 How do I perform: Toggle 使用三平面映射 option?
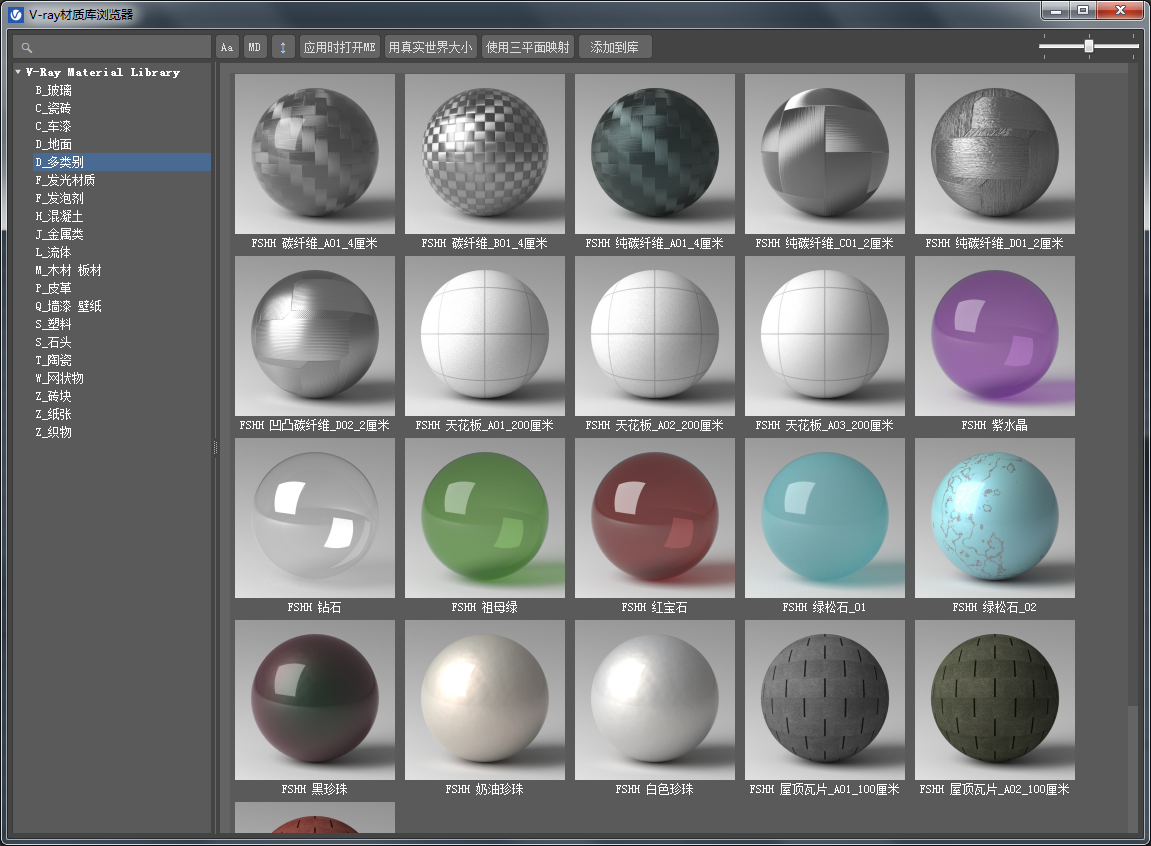pos(528,48)
